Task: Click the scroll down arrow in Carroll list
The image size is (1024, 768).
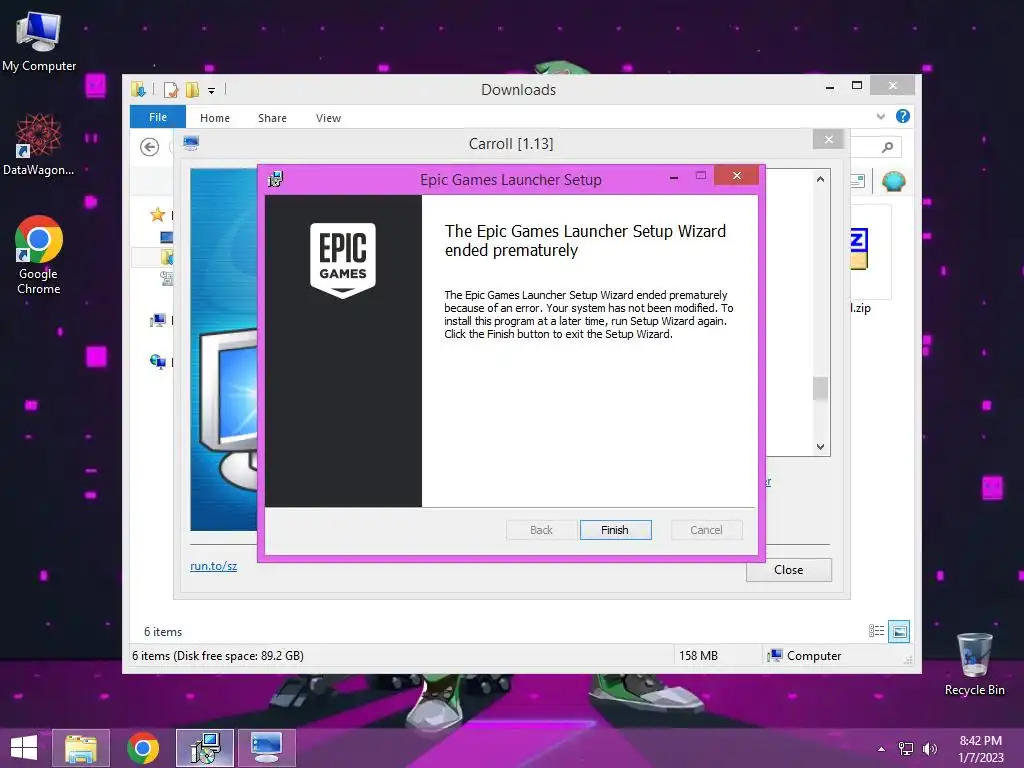Action: (820, 447)
